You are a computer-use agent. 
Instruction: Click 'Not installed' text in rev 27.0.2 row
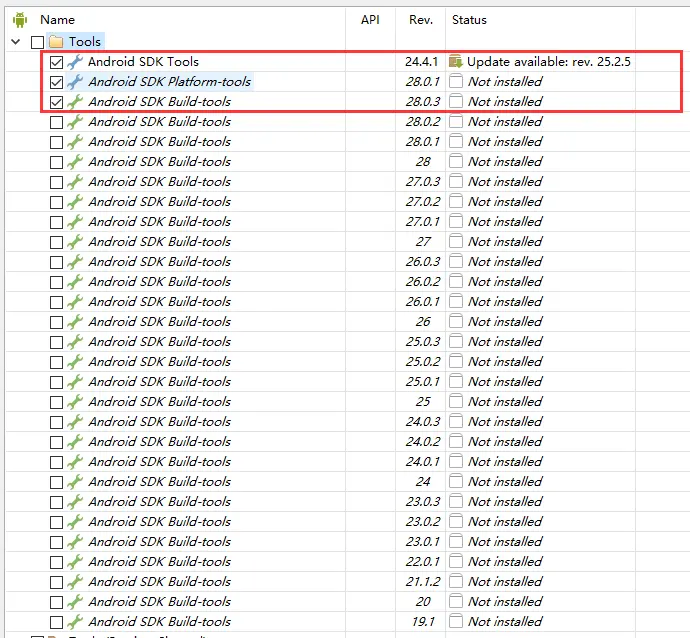click(505, 202)
